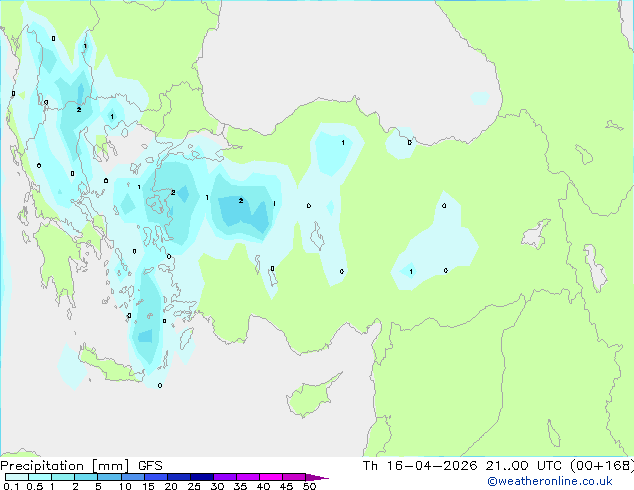Image resolution: width=634 pixels, height=490 pixels.
Task: Pick the 10–15 mm blue legend swatch
Action: click(132, 477)
